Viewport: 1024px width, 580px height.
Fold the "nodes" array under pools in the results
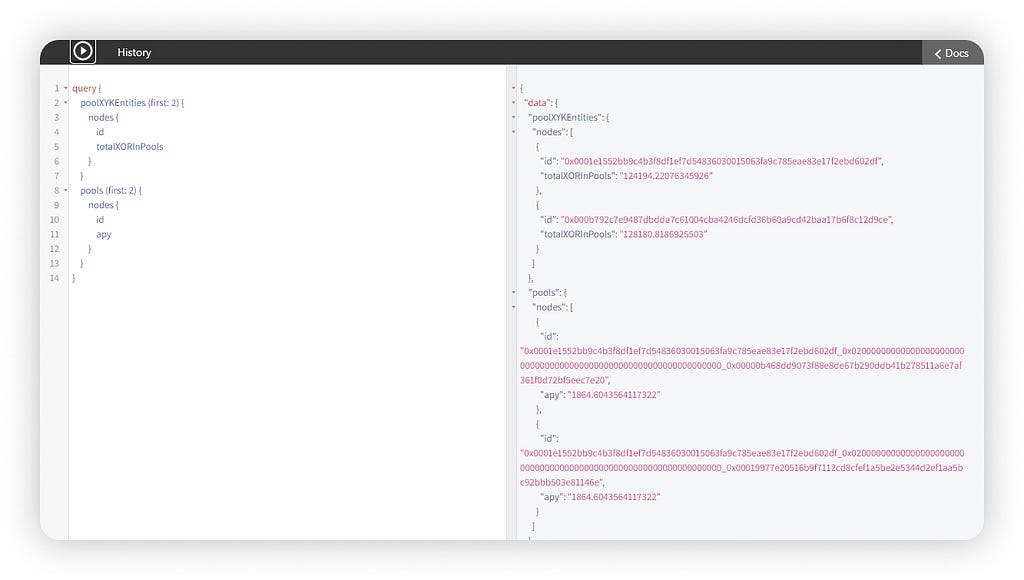pyautogui.click(x=513, y=307)
